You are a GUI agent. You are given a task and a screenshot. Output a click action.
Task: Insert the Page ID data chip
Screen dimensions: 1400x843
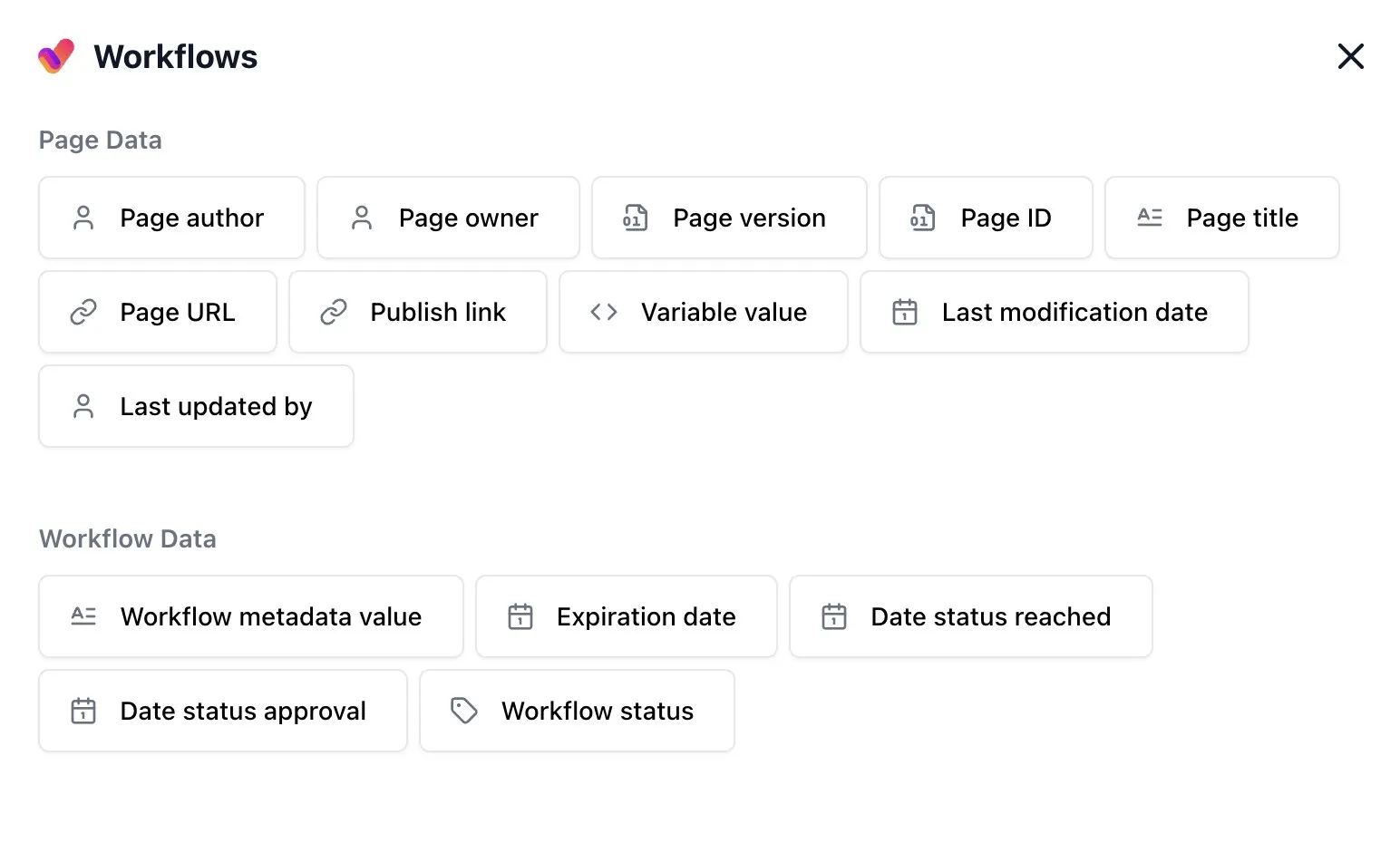point(986,218)
